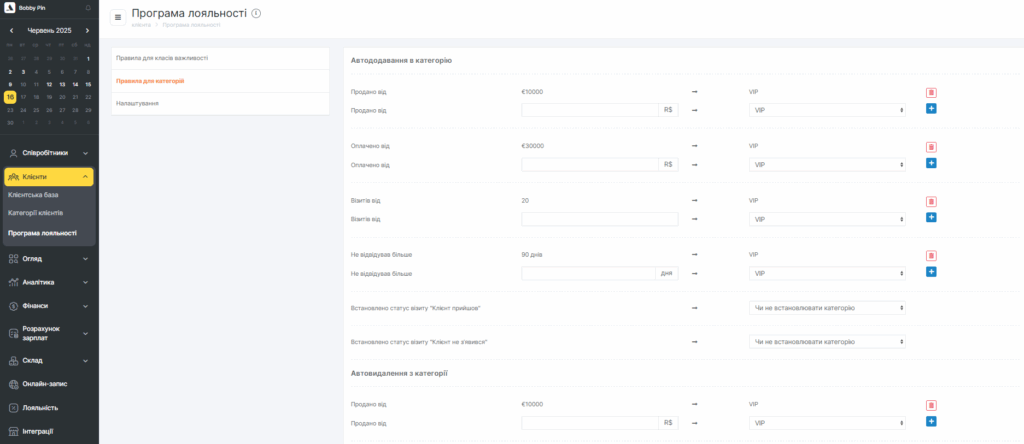Switch to Правила для категорій tab

(220, 81)
